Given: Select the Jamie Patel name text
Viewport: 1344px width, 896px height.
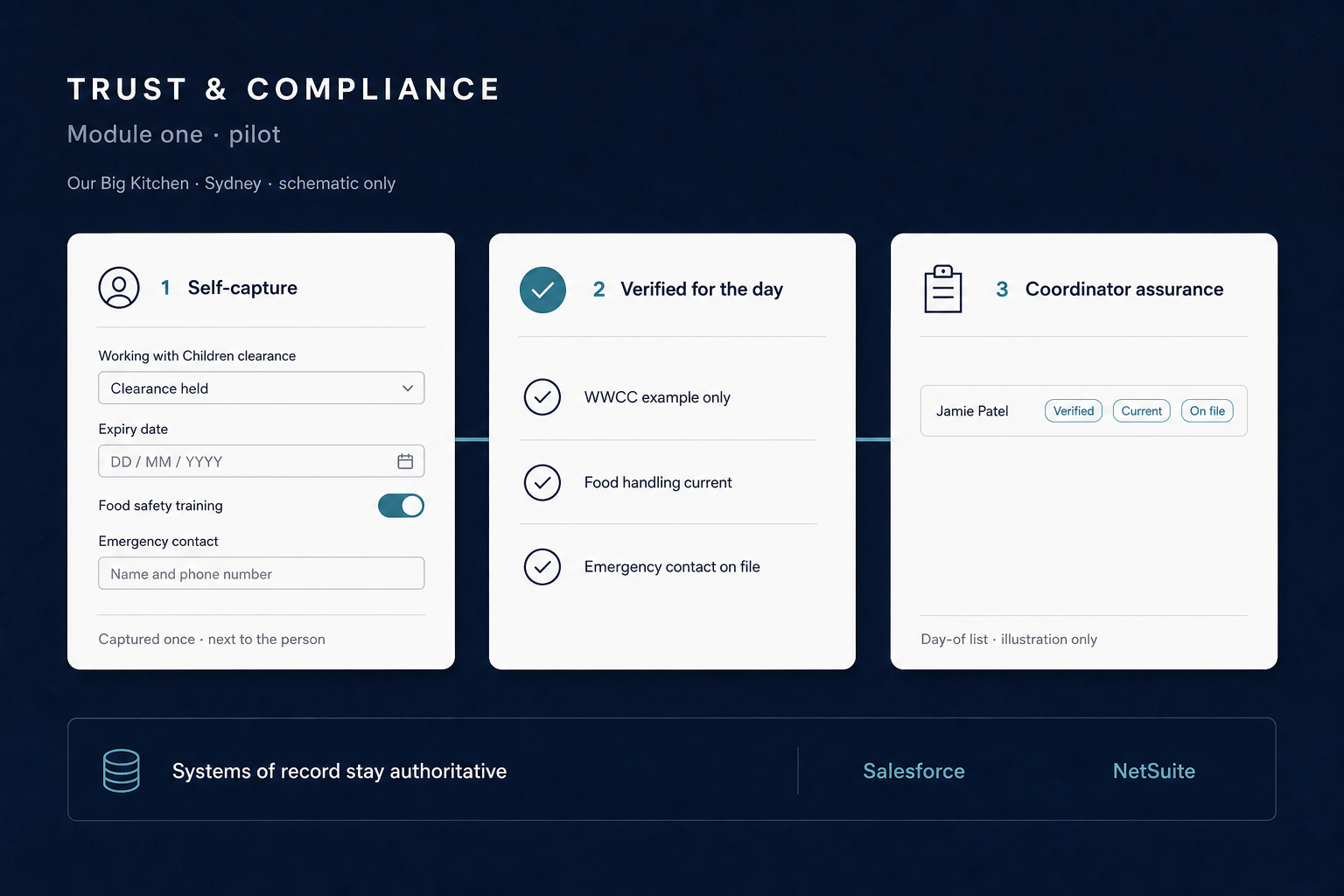Looking at the screenshot, I should click(x=972, y=411).
